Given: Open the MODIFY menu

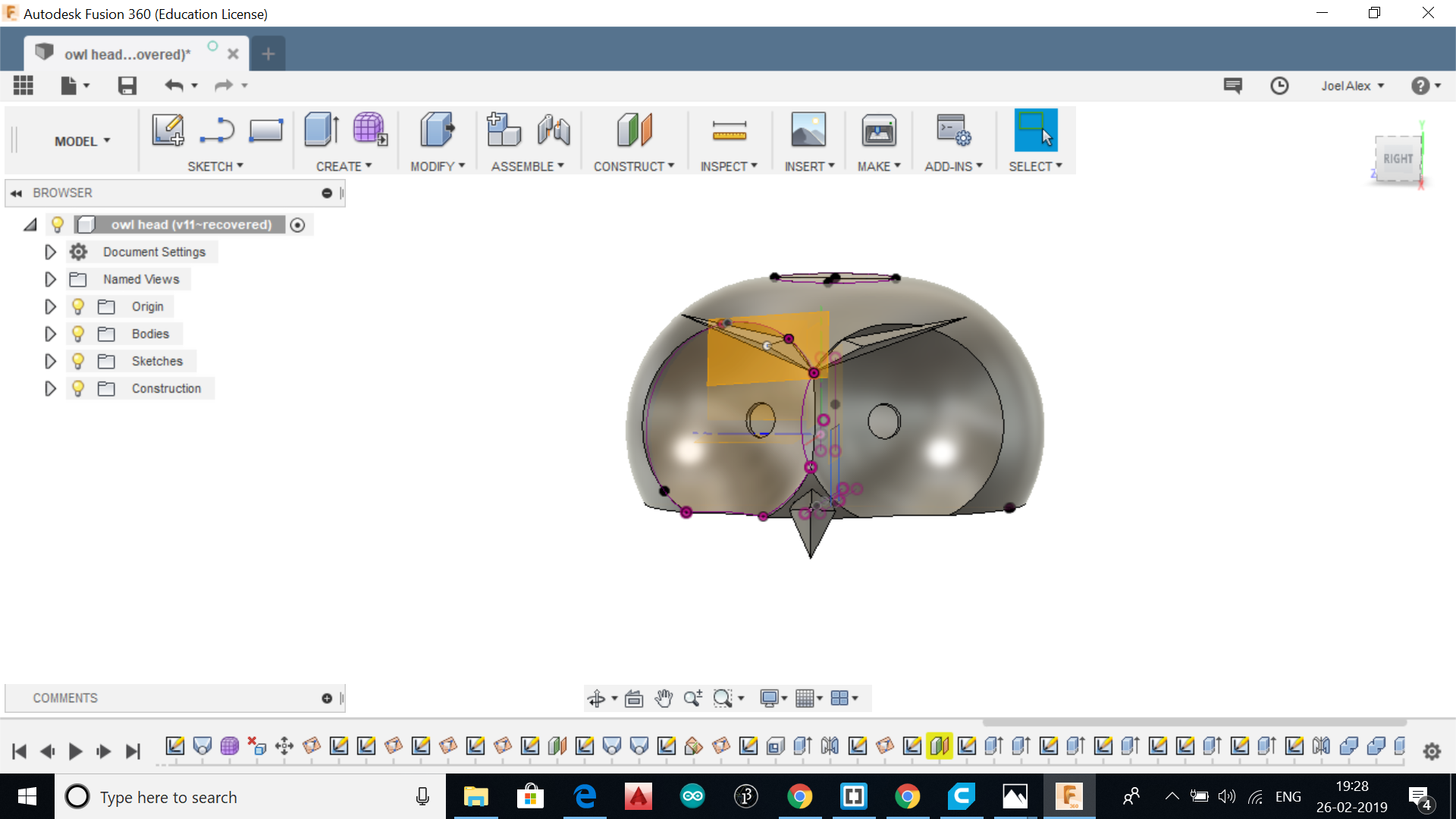Looking at the screenshot, I should [x=437, y=166].
